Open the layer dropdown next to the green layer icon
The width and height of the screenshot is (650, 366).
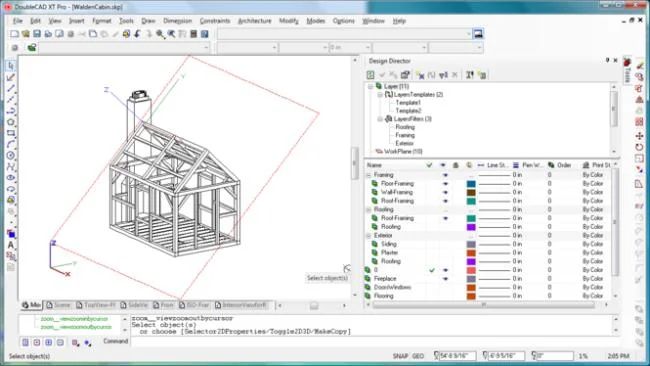(206, 48)
